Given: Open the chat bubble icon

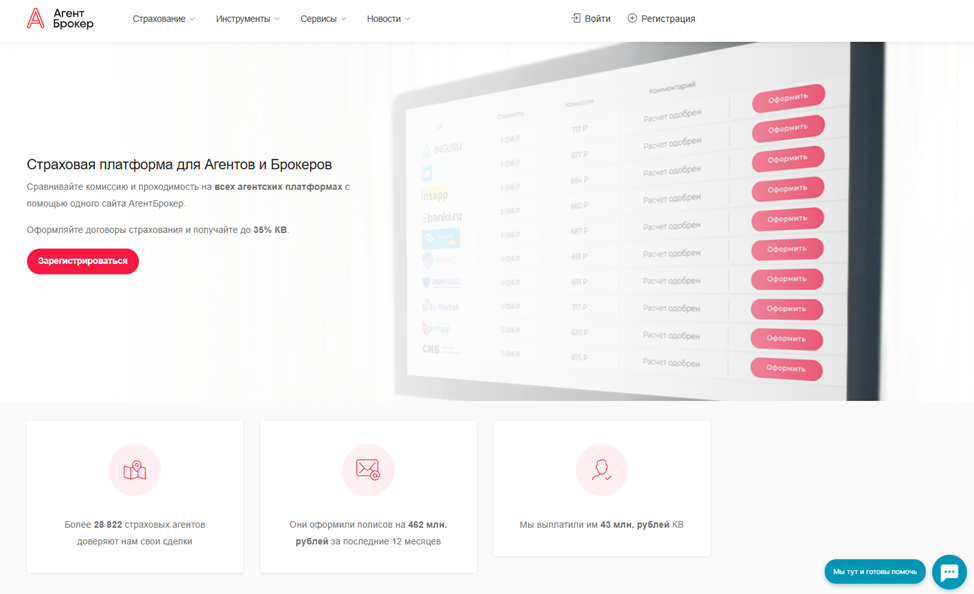Looking at the screenshot, I should point(948,572).
